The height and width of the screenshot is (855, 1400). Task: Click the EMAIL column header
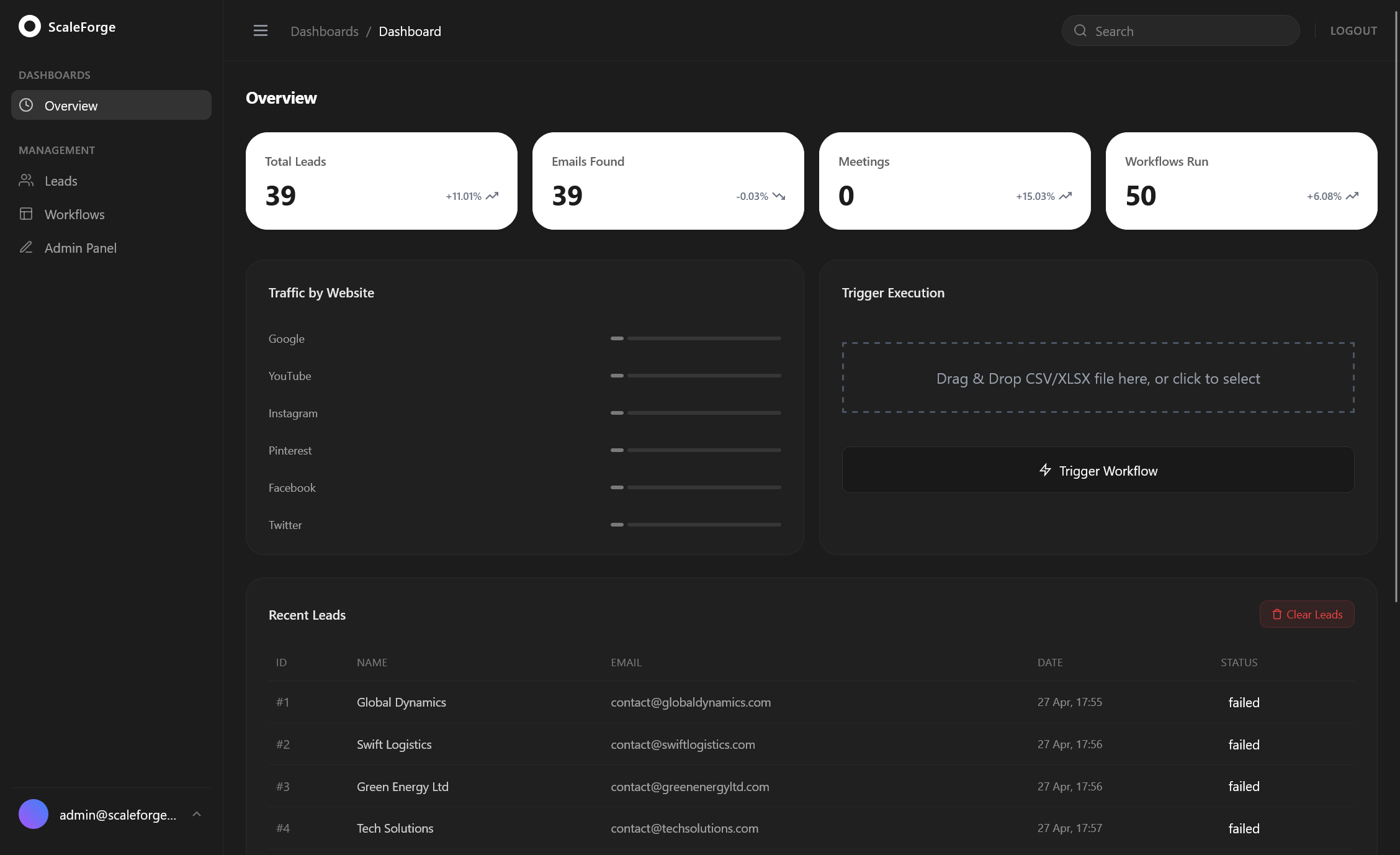(x=626, y=663)
